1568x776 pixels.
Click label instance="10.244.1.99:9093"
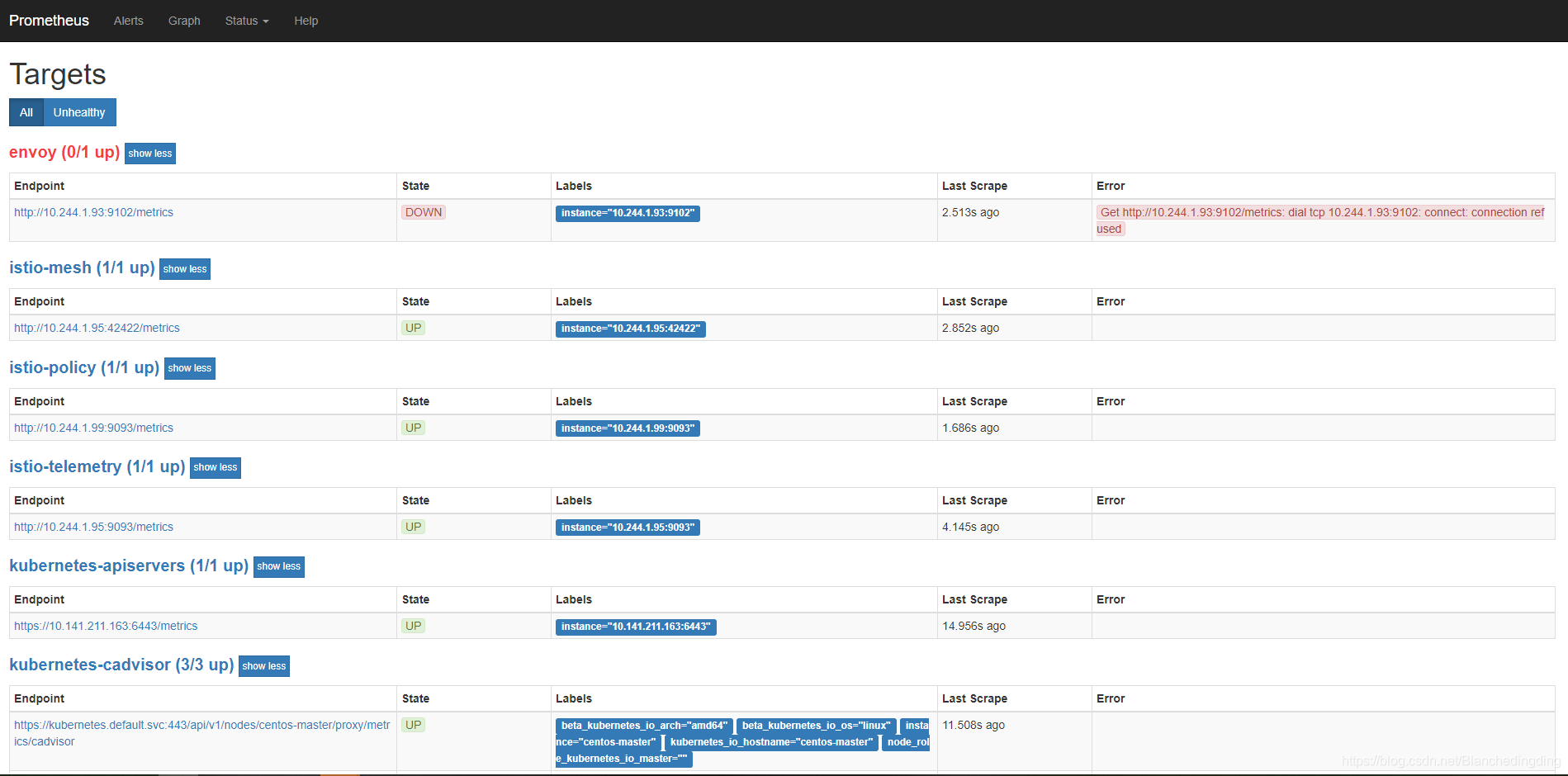628,428
